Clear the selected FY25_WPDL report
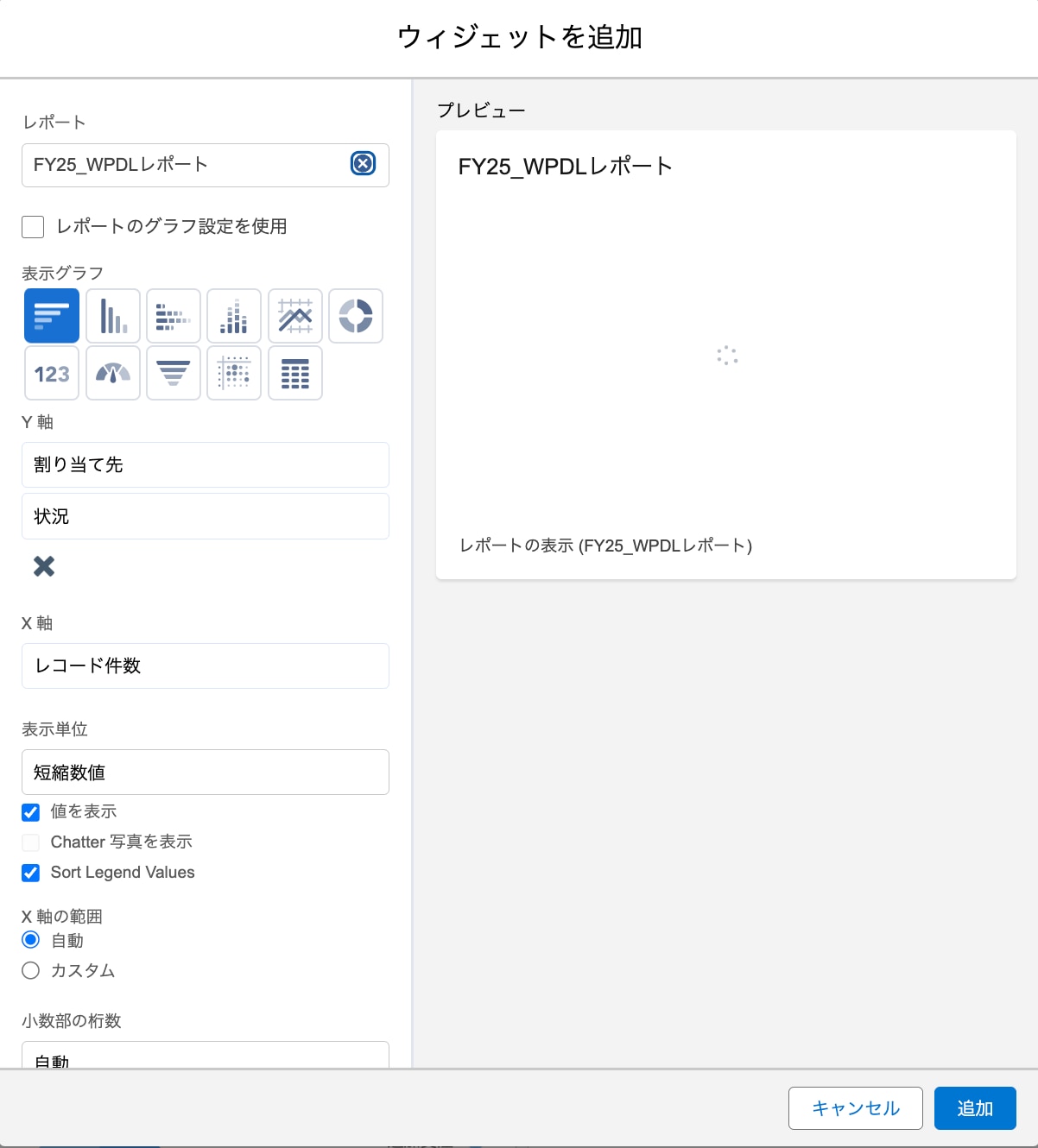The image size is (1038, 1148). (x=363, y=163)
